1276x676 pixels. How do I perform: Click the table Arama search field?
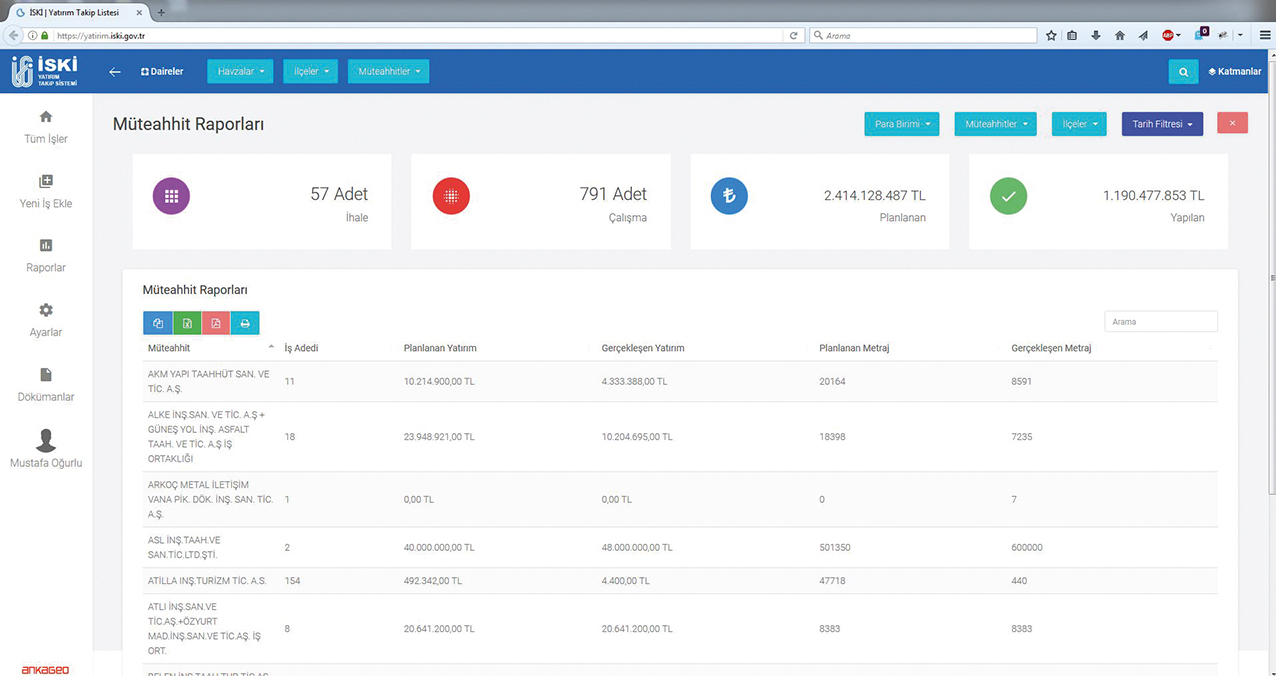coord(1160,322)
